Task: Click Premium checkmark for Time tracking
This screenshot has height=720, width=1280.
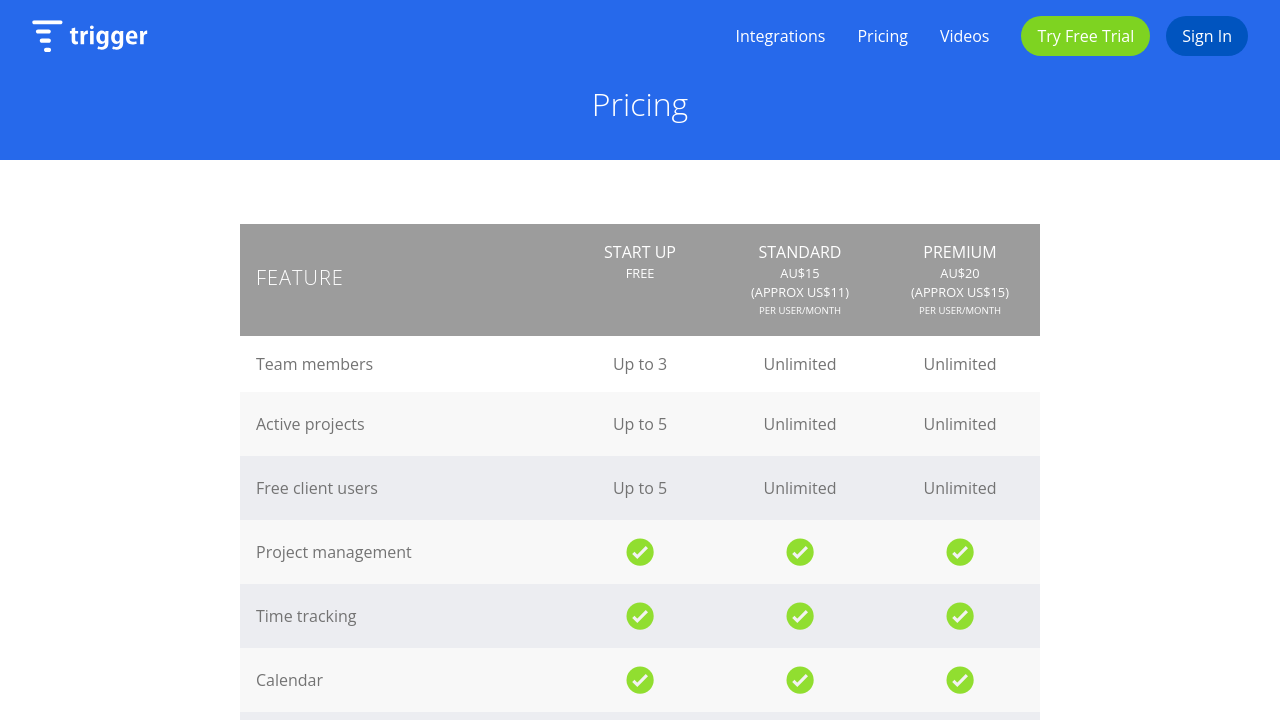Action: [960, 616]
